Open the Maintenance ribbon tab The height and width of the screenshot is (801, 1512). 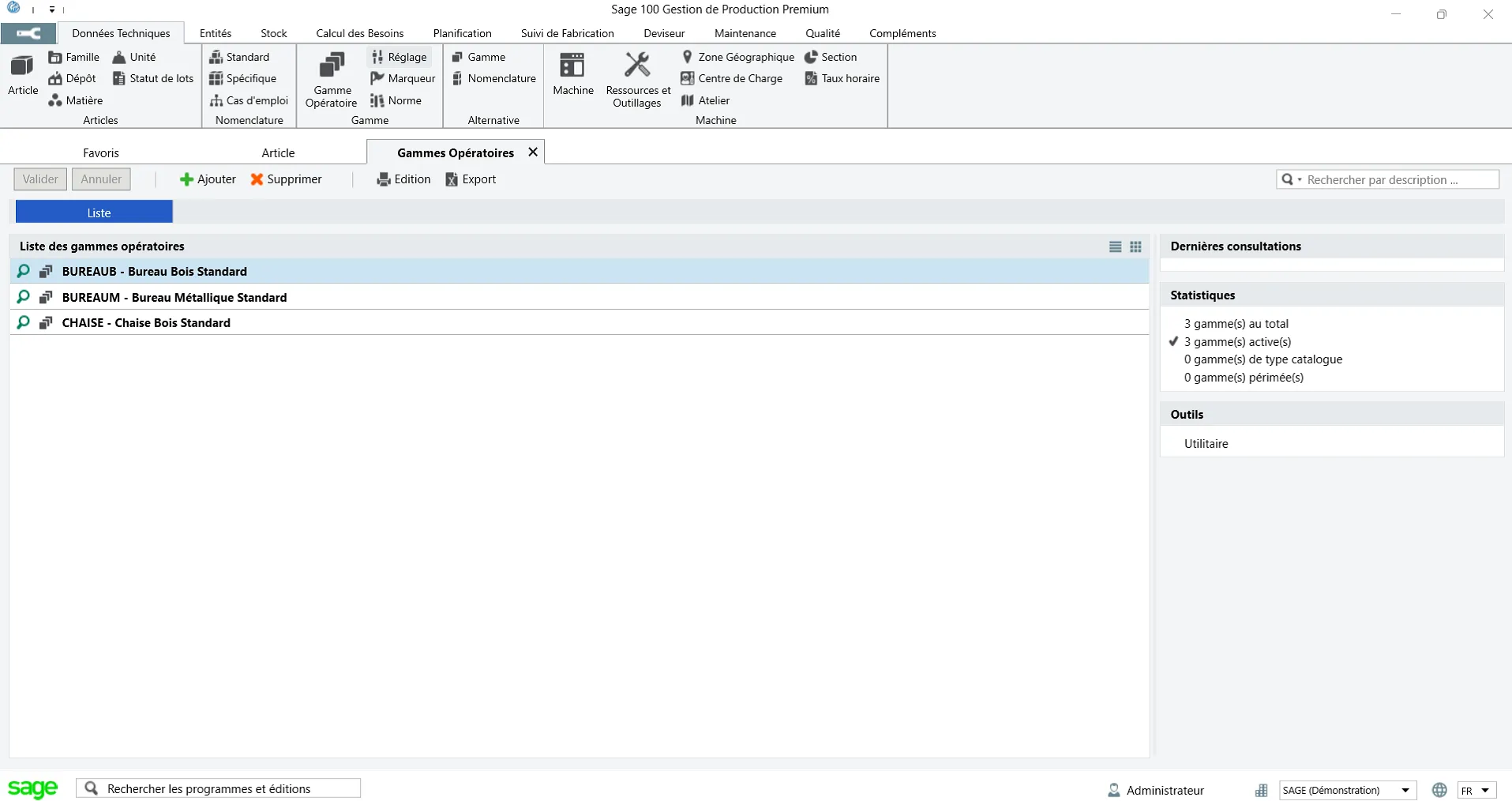(745, 33)
